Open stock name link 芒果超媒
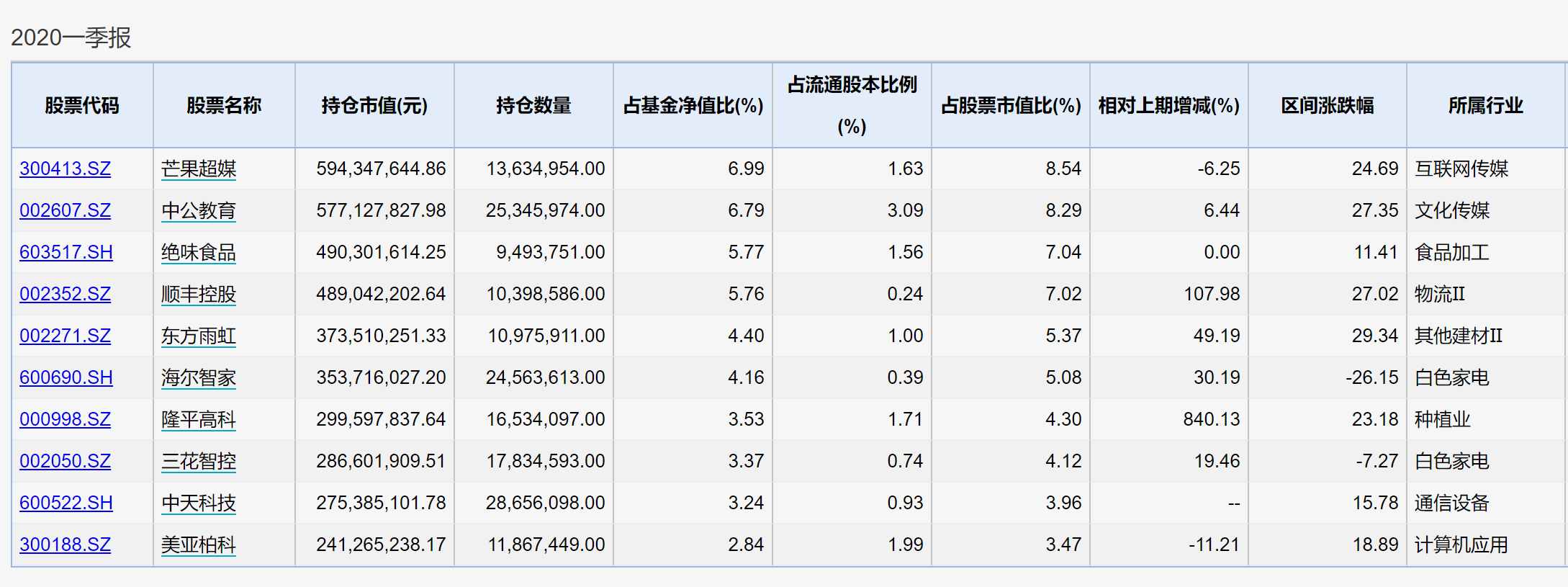Screen dimensions: 1568x587 click(199, 169)
